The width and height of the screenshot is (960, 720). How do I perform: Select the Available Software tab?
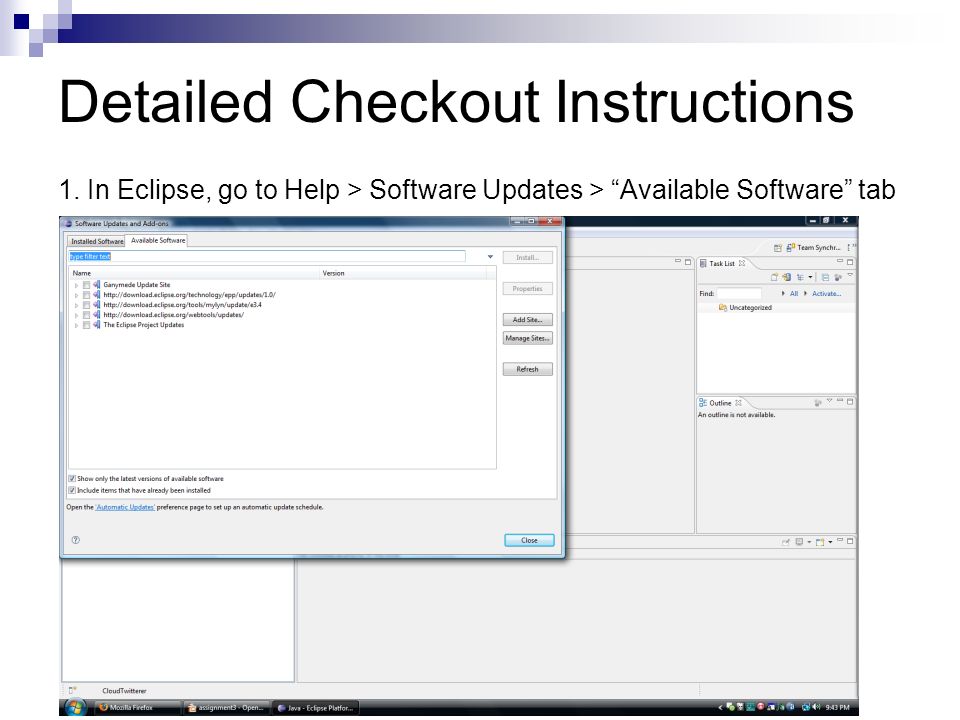[157, 241]
